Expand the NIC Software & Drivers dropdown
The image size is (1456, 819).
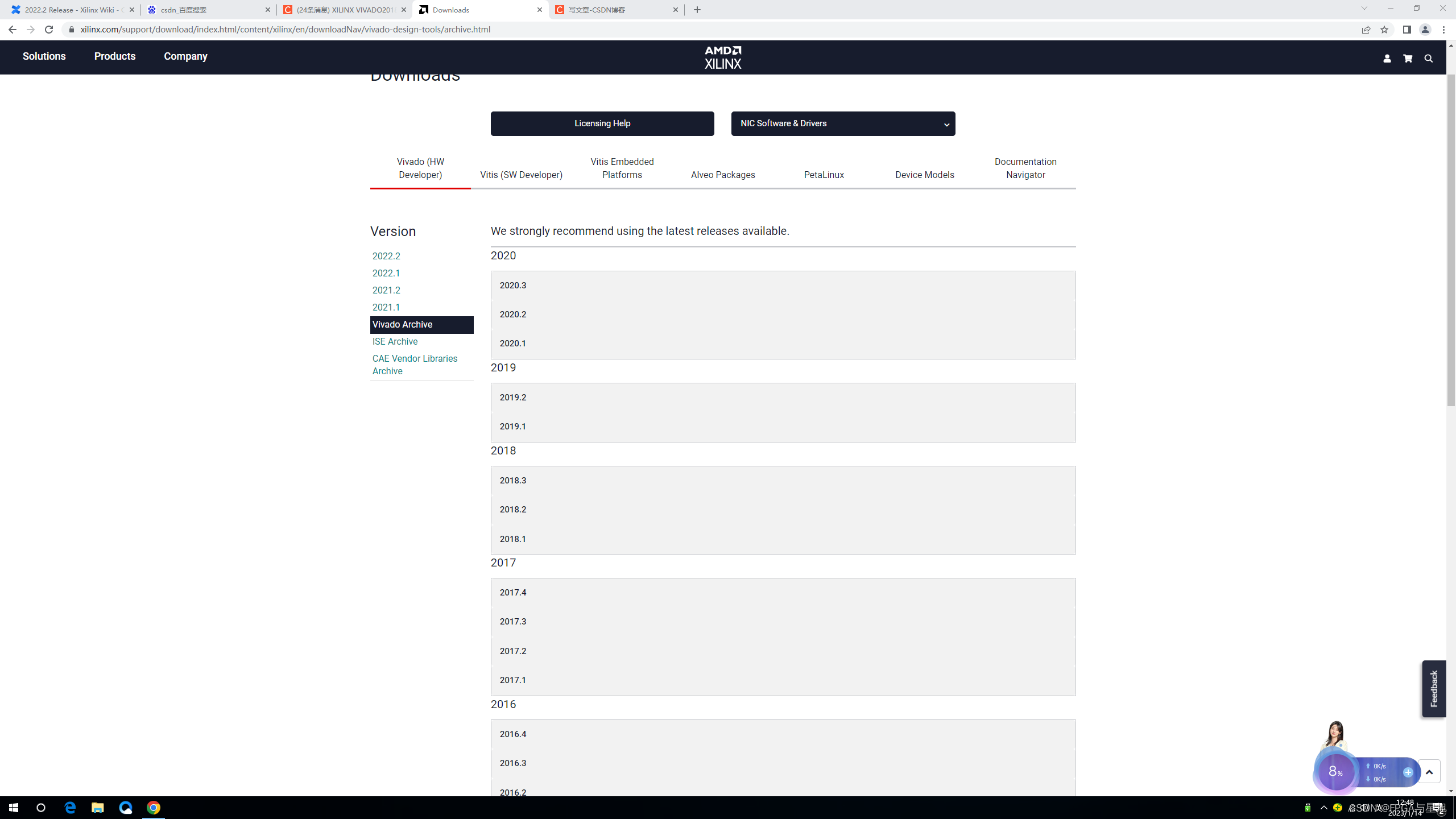point(843,123)
